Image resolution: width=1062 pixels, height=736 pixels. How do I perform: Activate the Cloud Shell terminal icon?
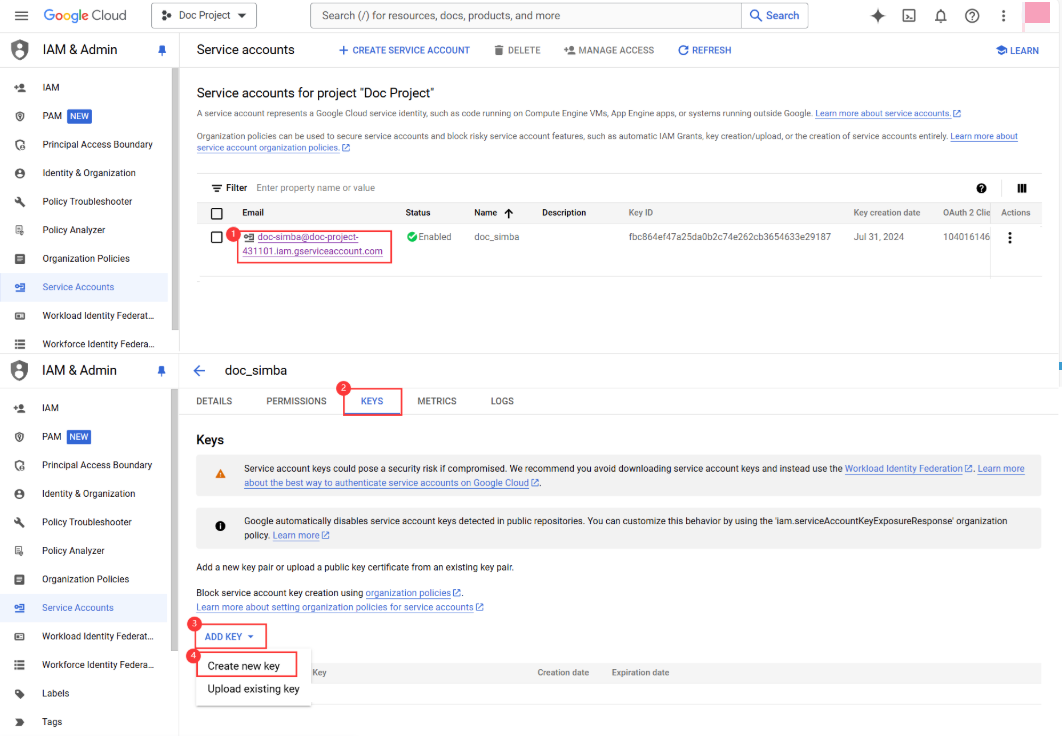pyautogui.click(x=909, y=16)
